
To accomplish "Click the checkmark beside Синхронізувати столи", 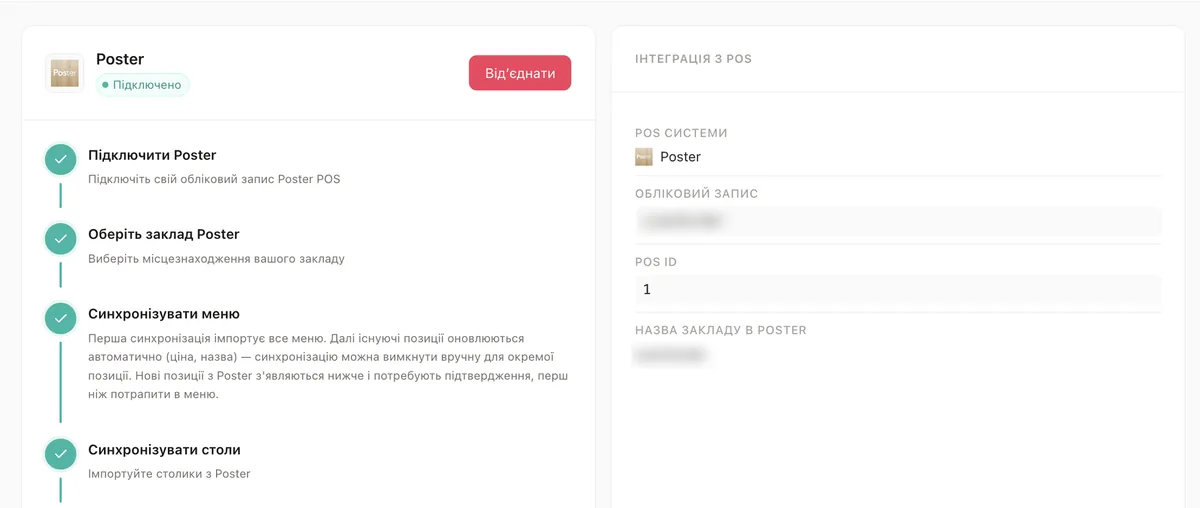I will click(x=61, y=454).
